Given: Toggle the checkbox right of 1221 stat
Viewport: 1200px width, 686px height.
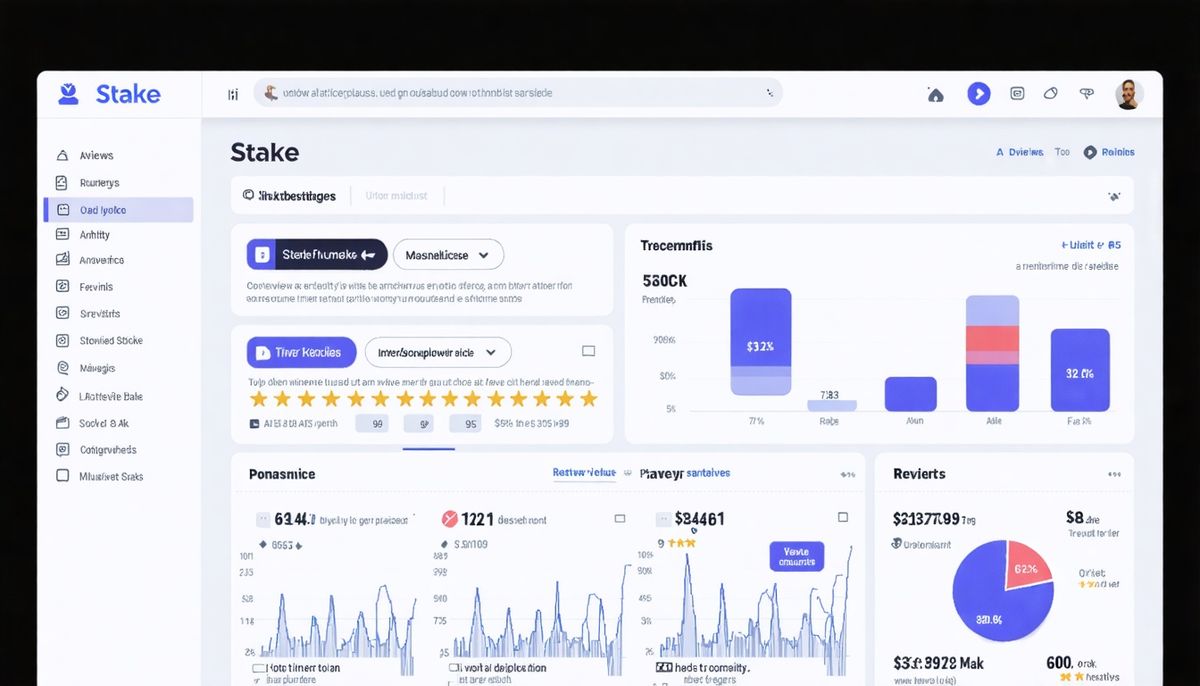Looking at the screenshot, I should coord(619,519).
